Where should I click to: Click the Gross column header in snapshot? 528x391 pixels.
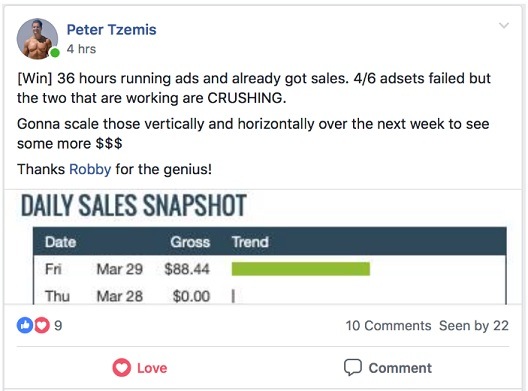pos(190,242)
